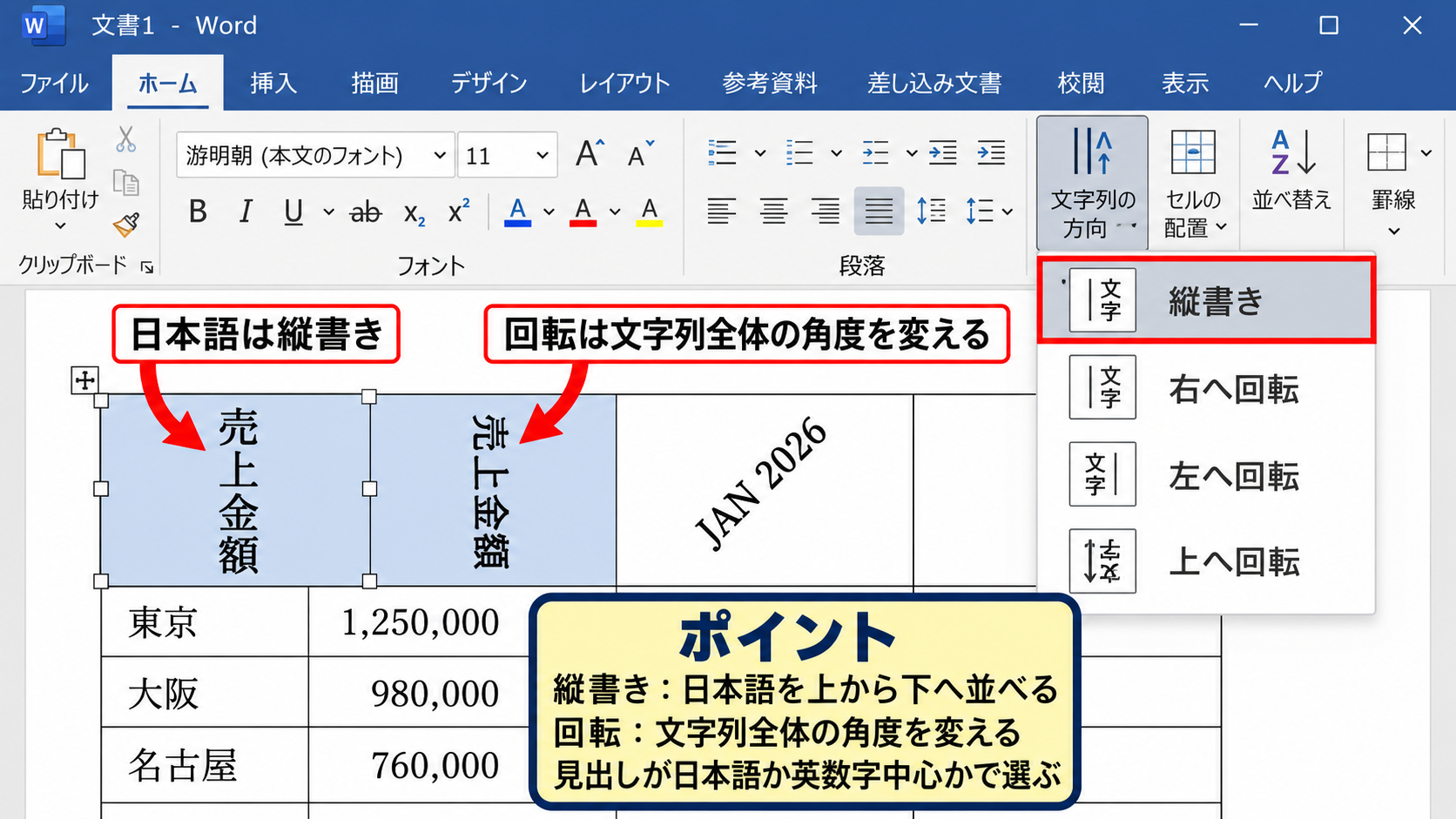Click the 上へ回転 option icon
1456x819 pixels.
pyautogui.click(x=1102, y=561)
